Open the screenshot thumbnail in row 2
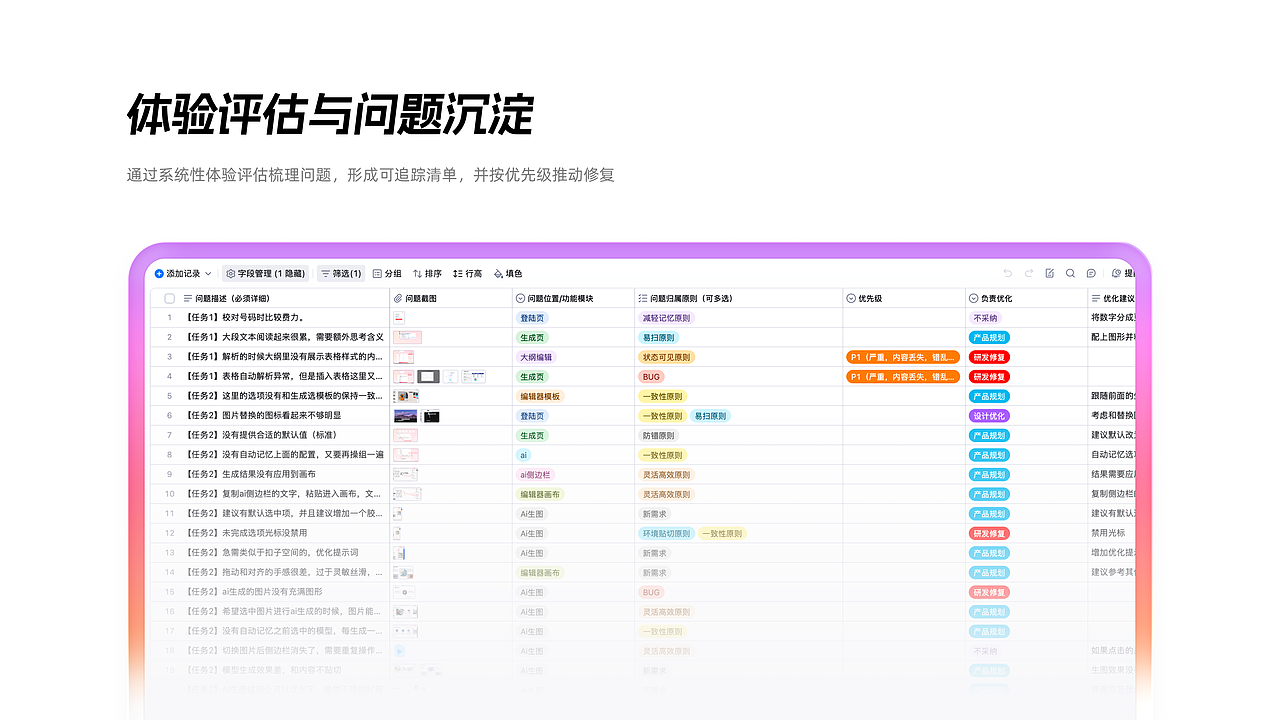Viewport: 1280px width, 720px height. (x=407, y=337)
